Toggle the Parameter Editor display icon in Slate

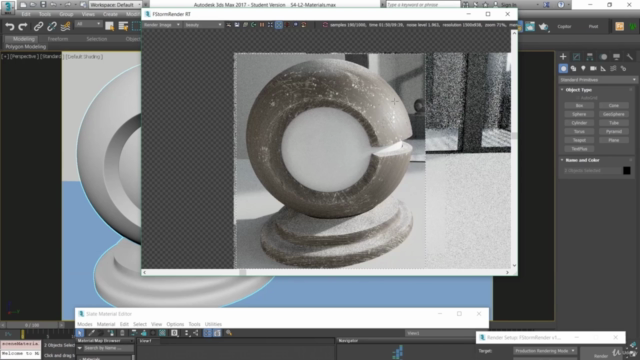point(217,333)
